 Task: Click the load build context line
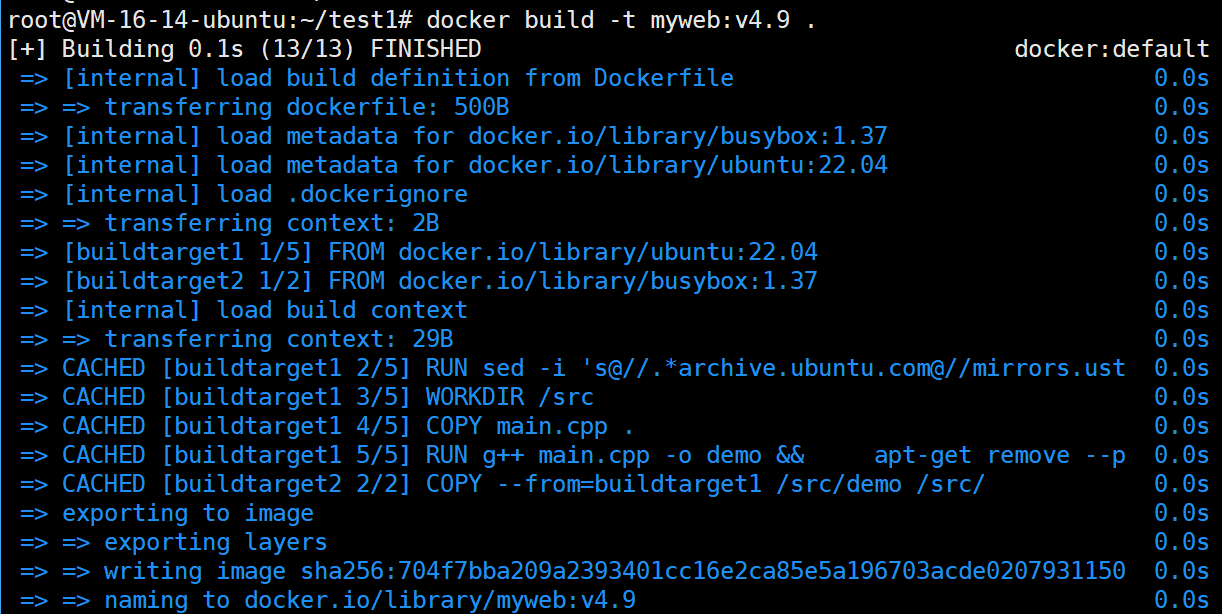(x=244, y=310)
